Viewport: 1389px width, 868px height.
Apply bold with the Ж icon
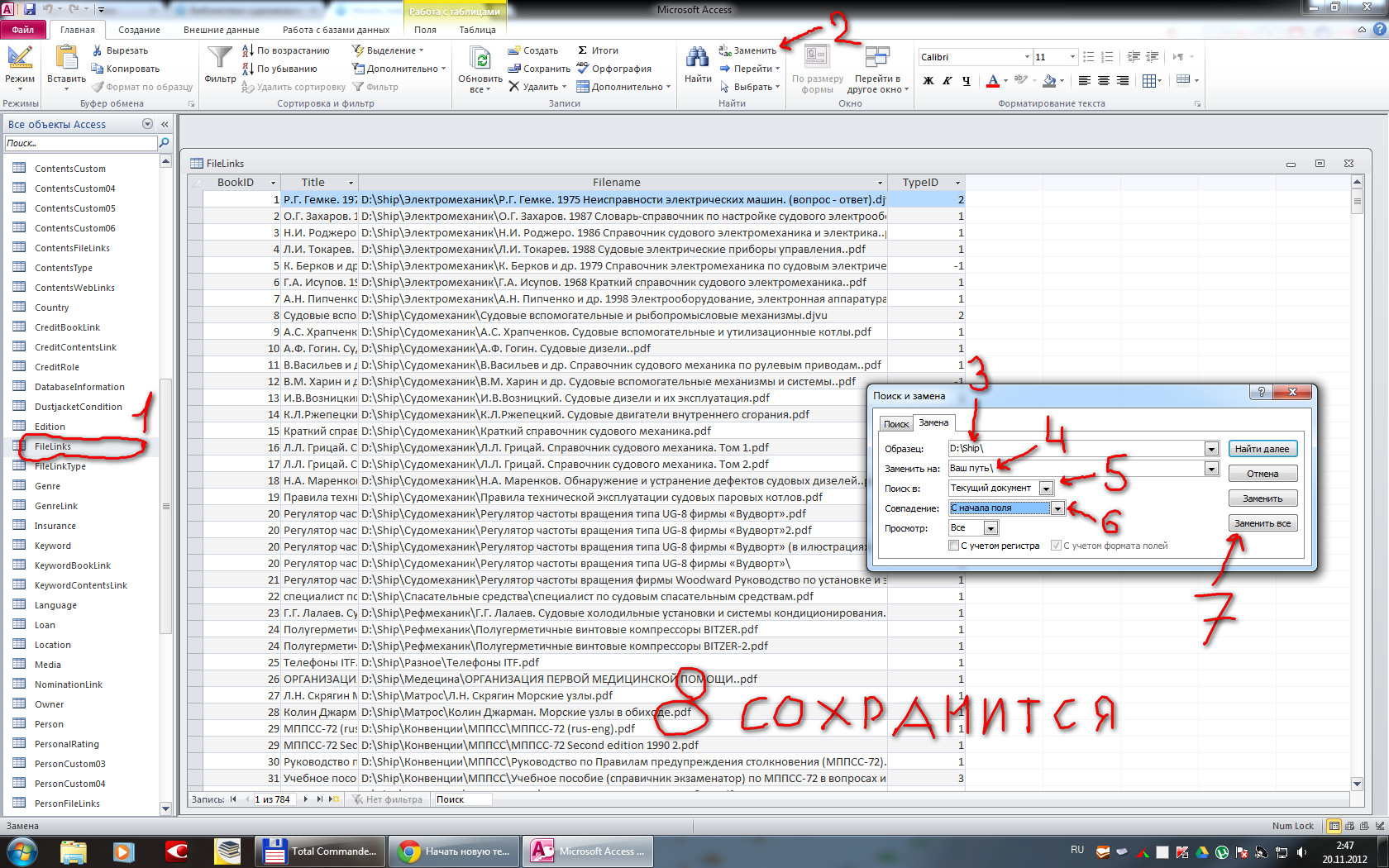click(x=928, y=81)
